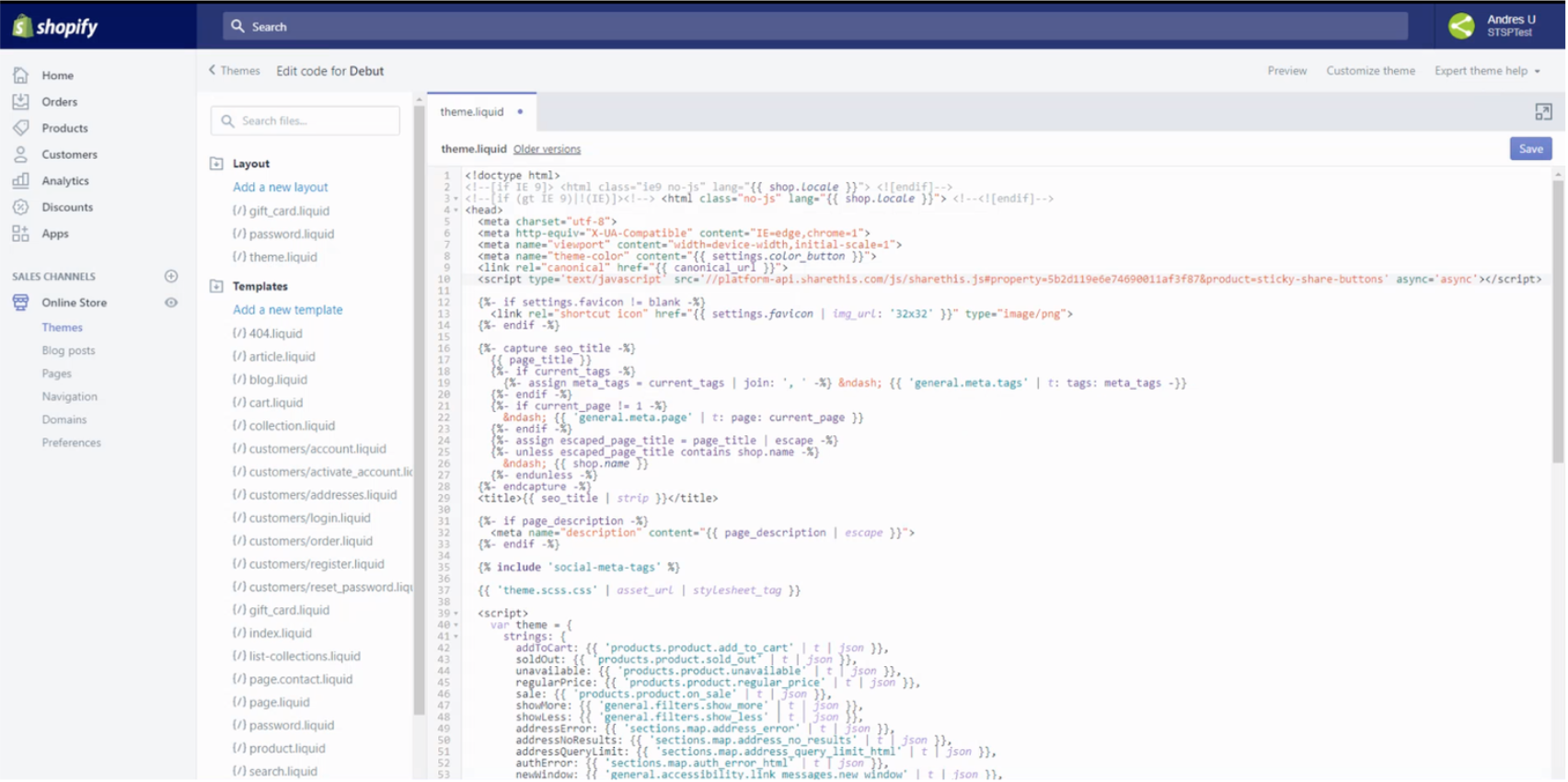Viewport: 1568px width, 782px height.
Task: Open Customers in the sidebar
Action: [x=69, y=155]
